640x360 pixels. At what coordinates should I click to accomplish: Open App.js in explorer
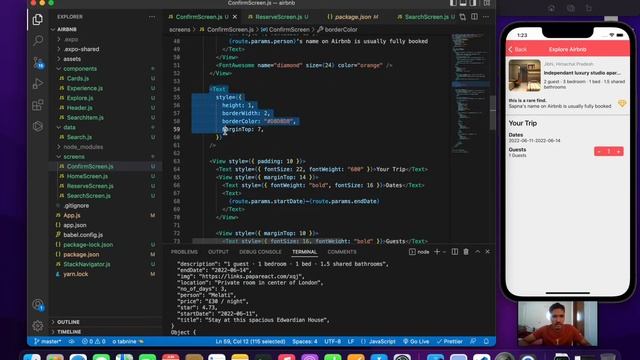[x=71, y=216]
